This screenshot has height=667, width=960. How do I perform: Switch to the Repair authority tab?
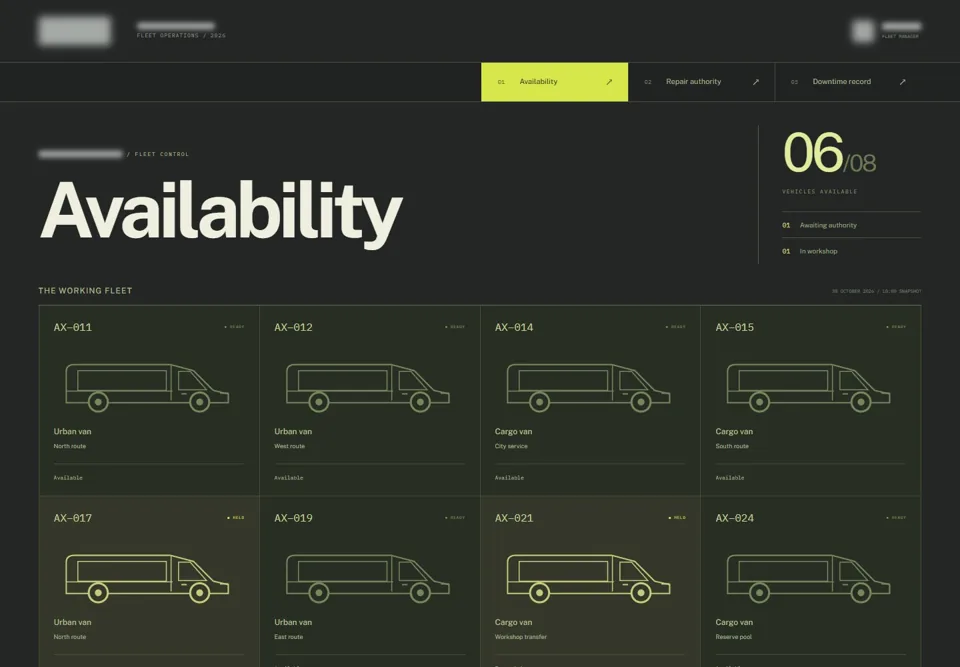(x=701, y=82)
